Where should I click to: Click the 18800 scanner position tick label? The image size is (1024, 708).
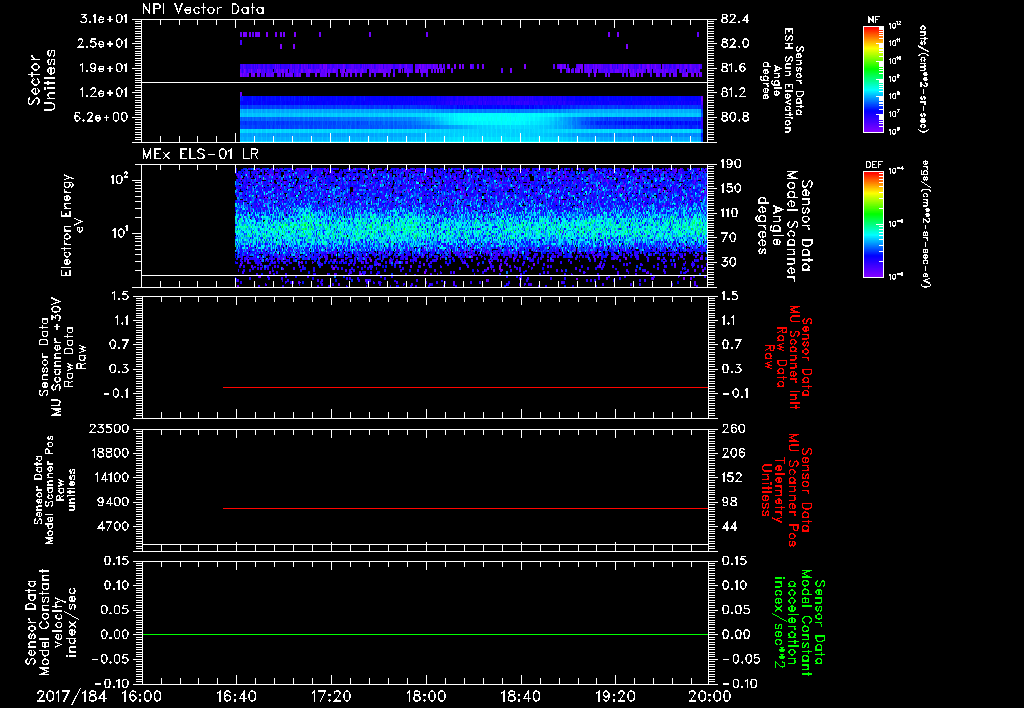110,453
